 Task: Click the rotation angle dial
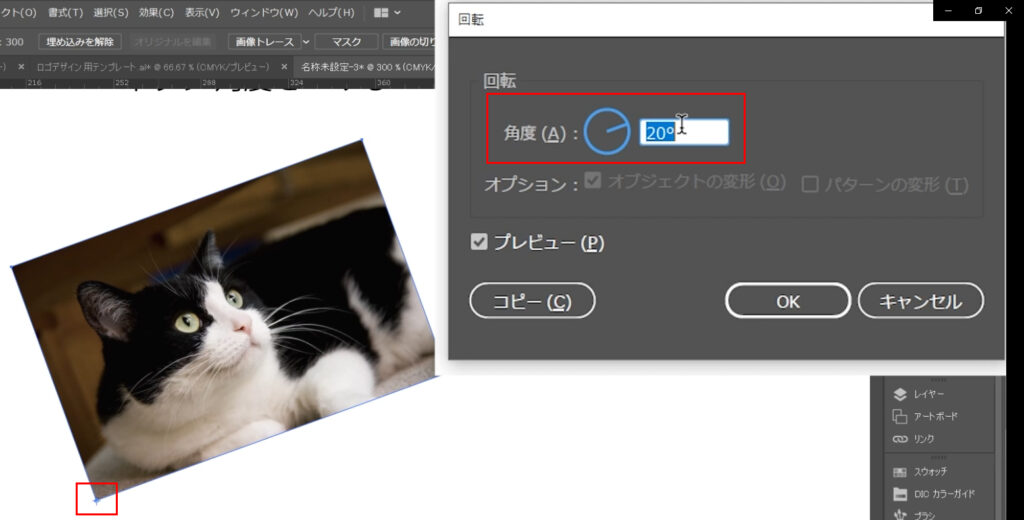[607, 132]
